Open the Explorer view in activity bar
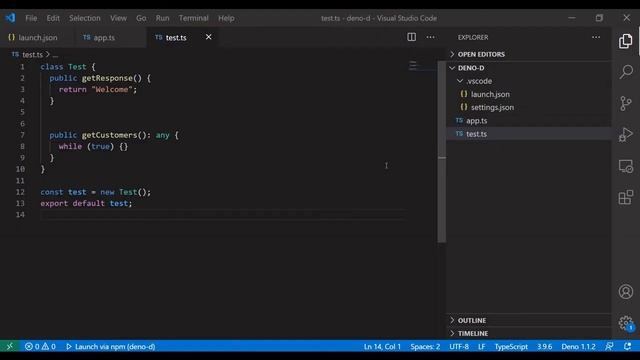The image size is (640, 360). [x=625, y=41]
